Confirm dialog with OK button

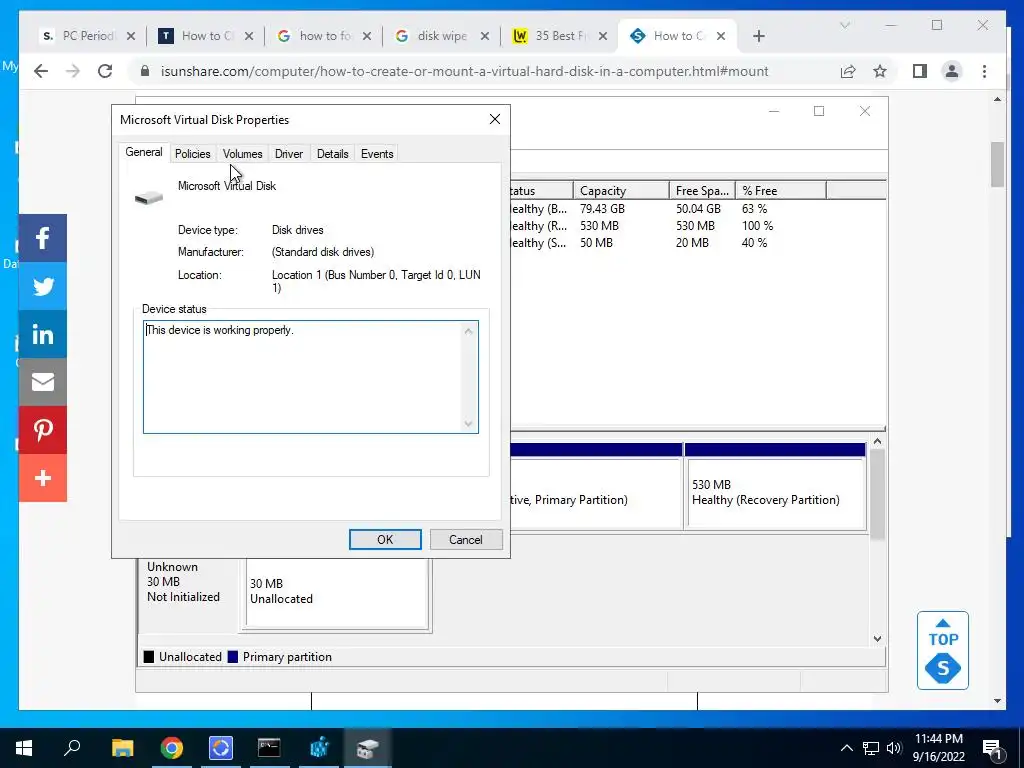click(x=385, y=539)
